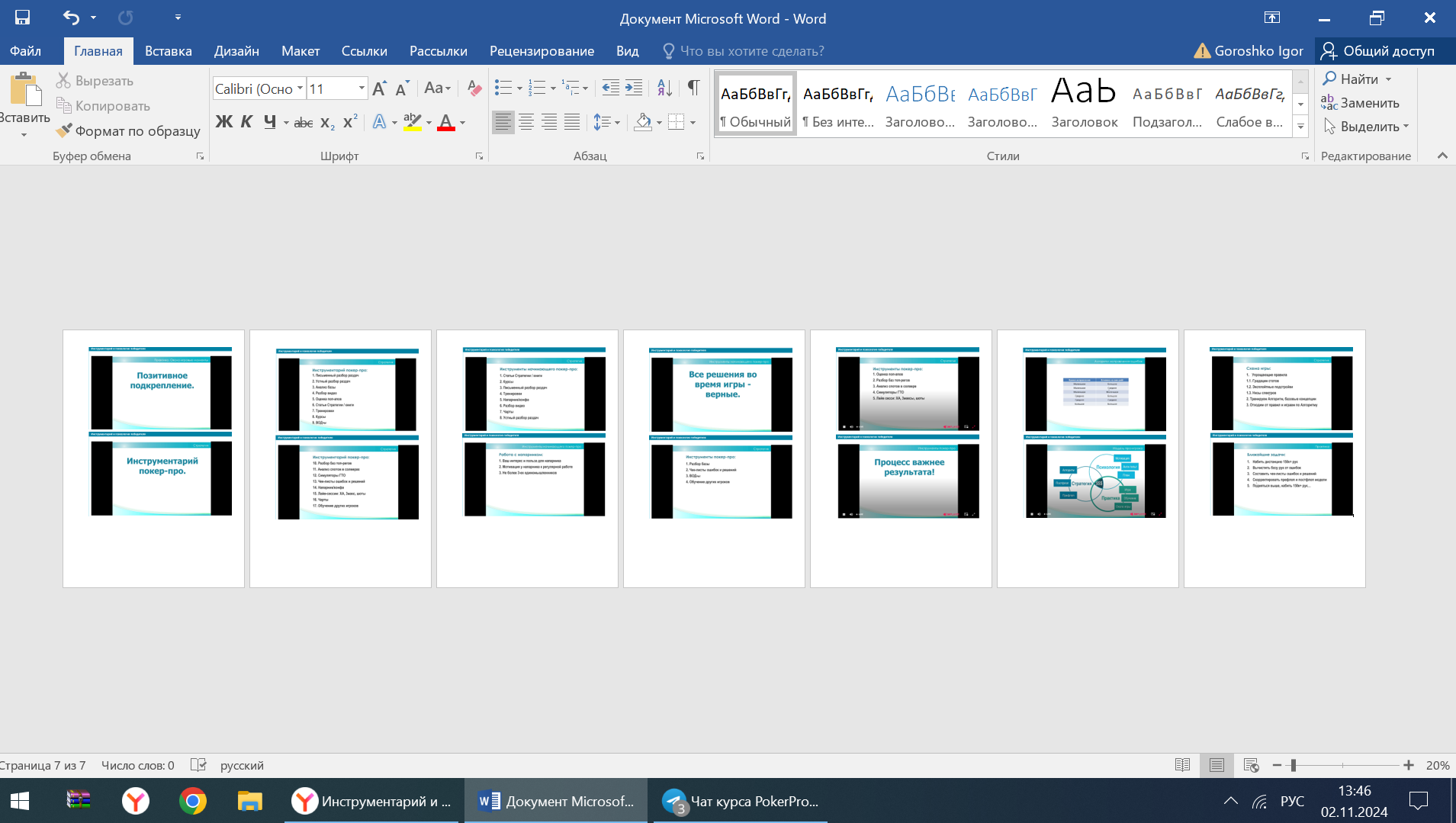Viewport: 1456px width, 823px height.
Task: Toggle subscript x₂ formatting
Action: 327,122
